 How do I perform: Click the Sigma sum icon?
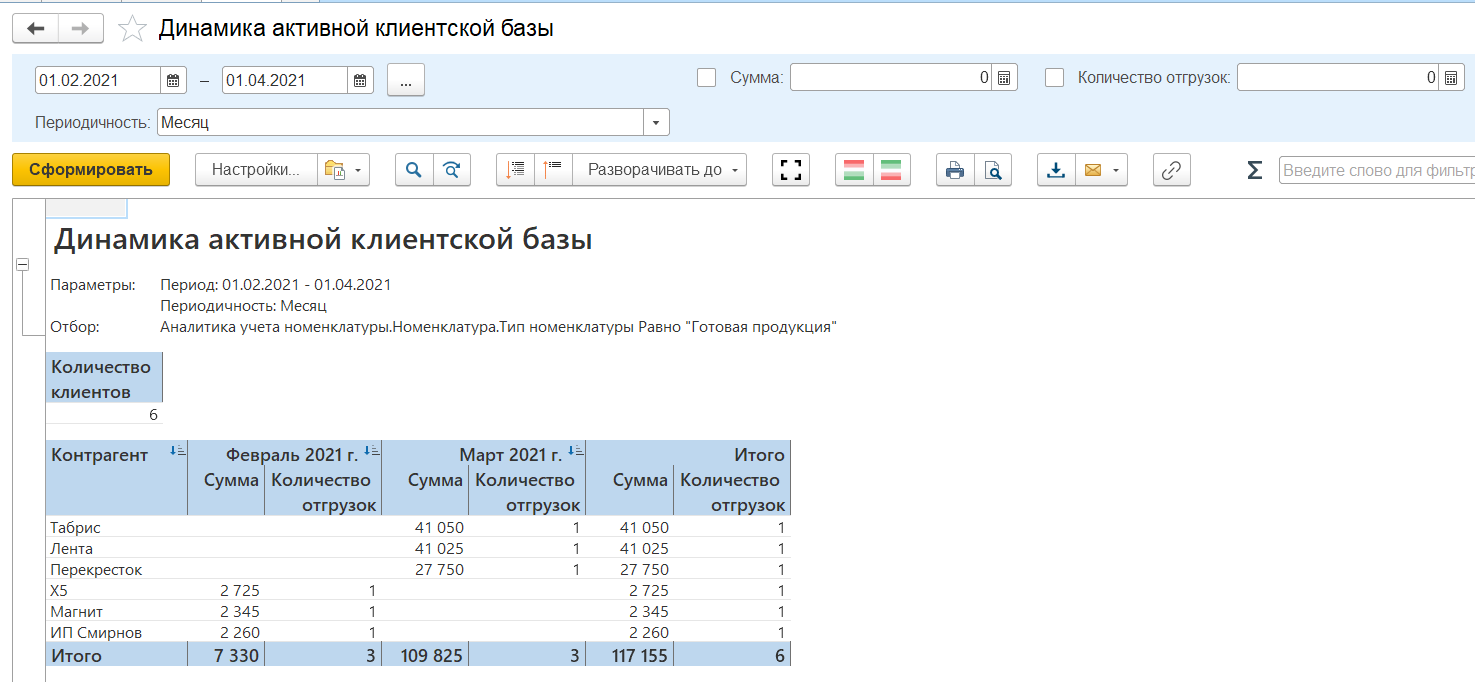pos(1254,170)
